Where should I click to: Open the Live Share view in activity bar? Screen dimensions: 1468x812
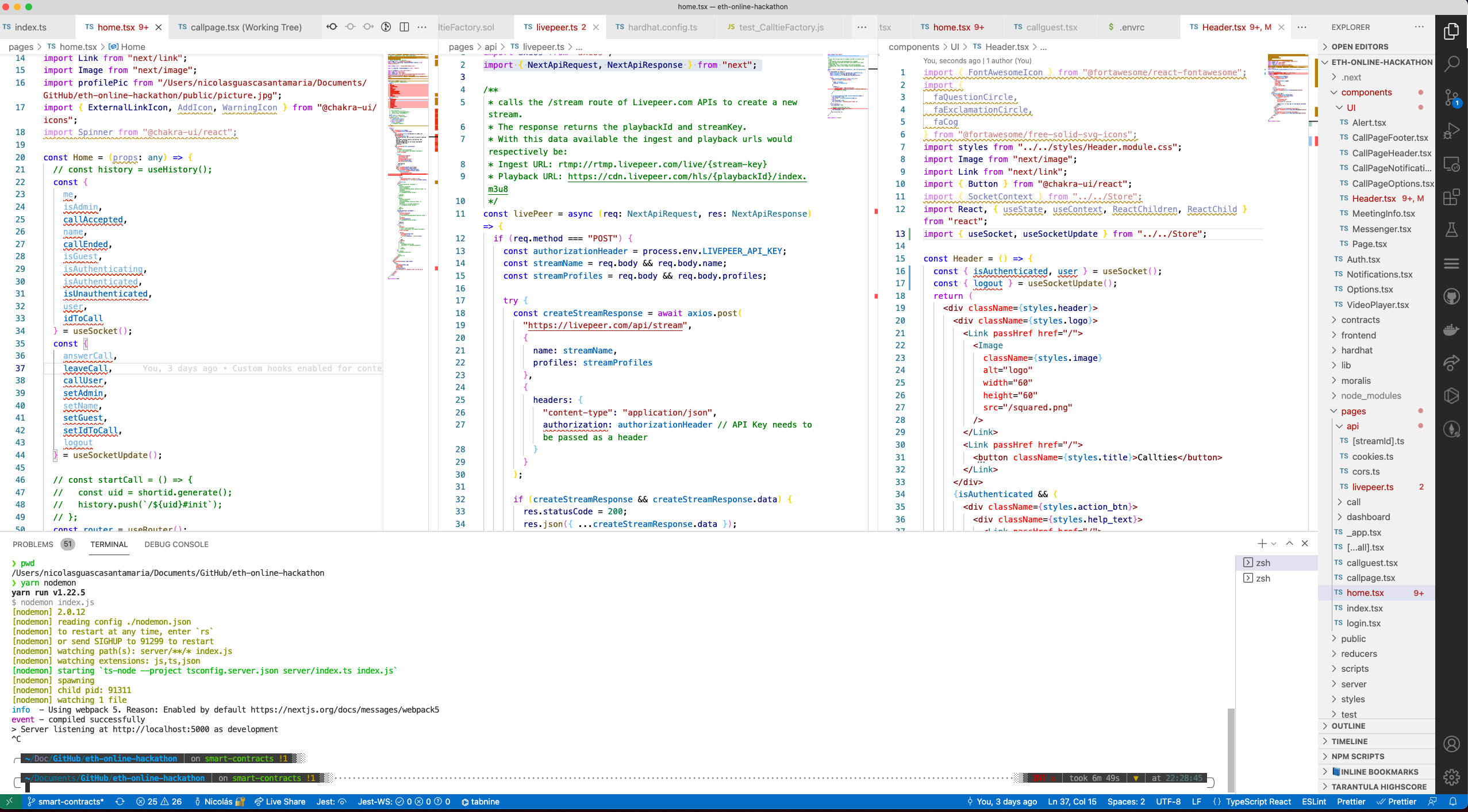pos(1451,363)
